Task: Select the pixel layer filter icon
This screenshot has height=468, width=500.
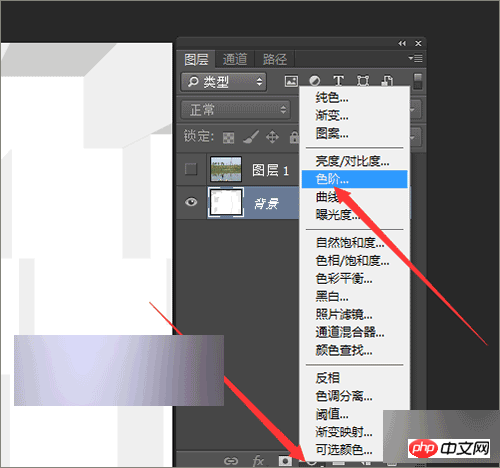Action: coord(291,81)
